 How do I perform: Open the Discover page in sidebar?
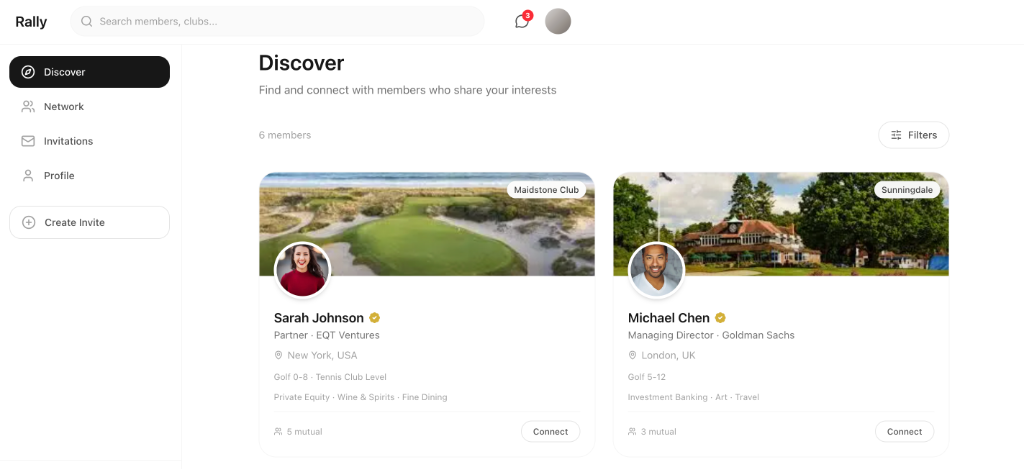(x=89, y=72)
